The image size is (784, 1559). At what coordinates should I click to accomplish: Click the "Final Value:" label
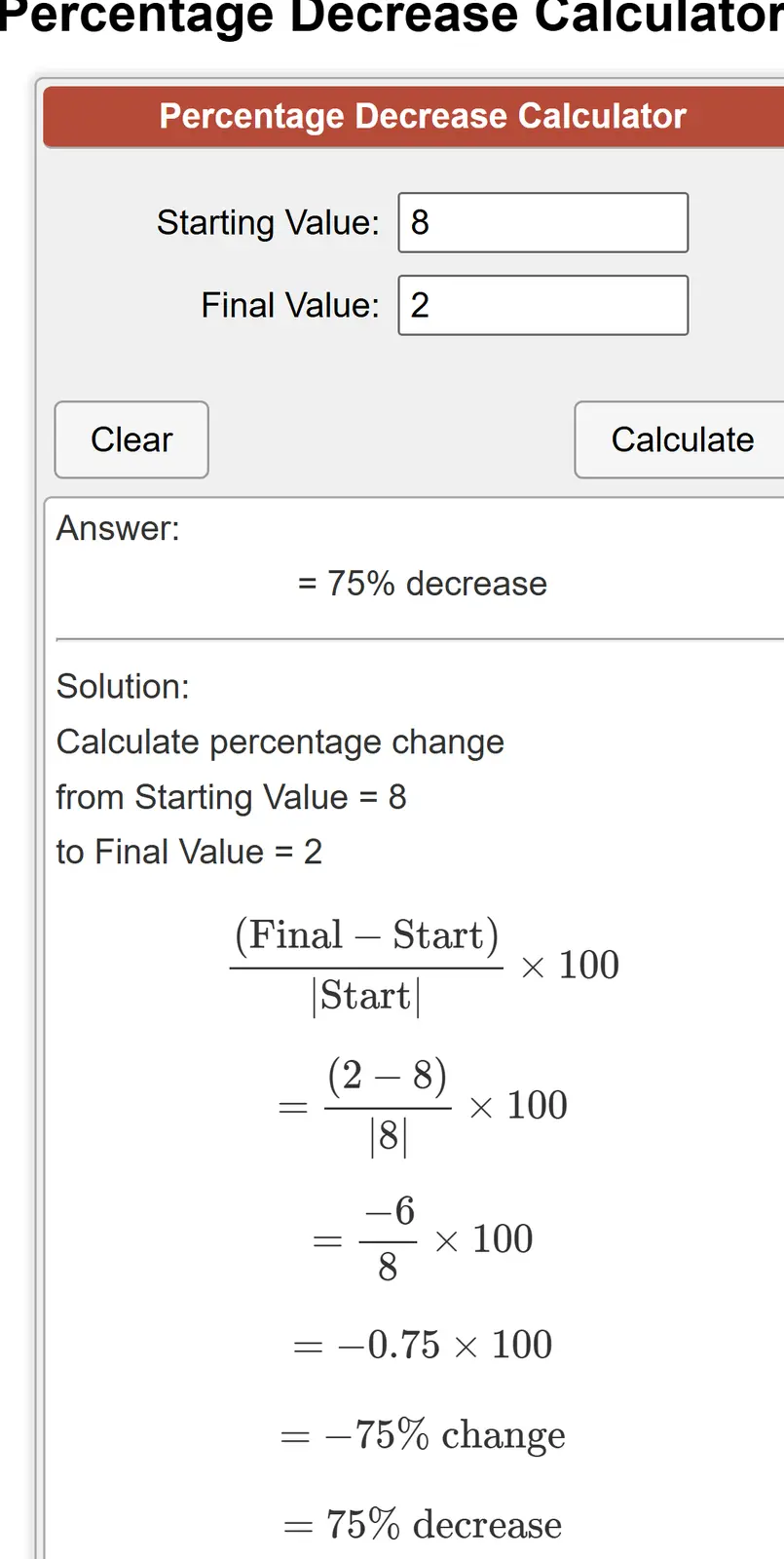(290, 306)
